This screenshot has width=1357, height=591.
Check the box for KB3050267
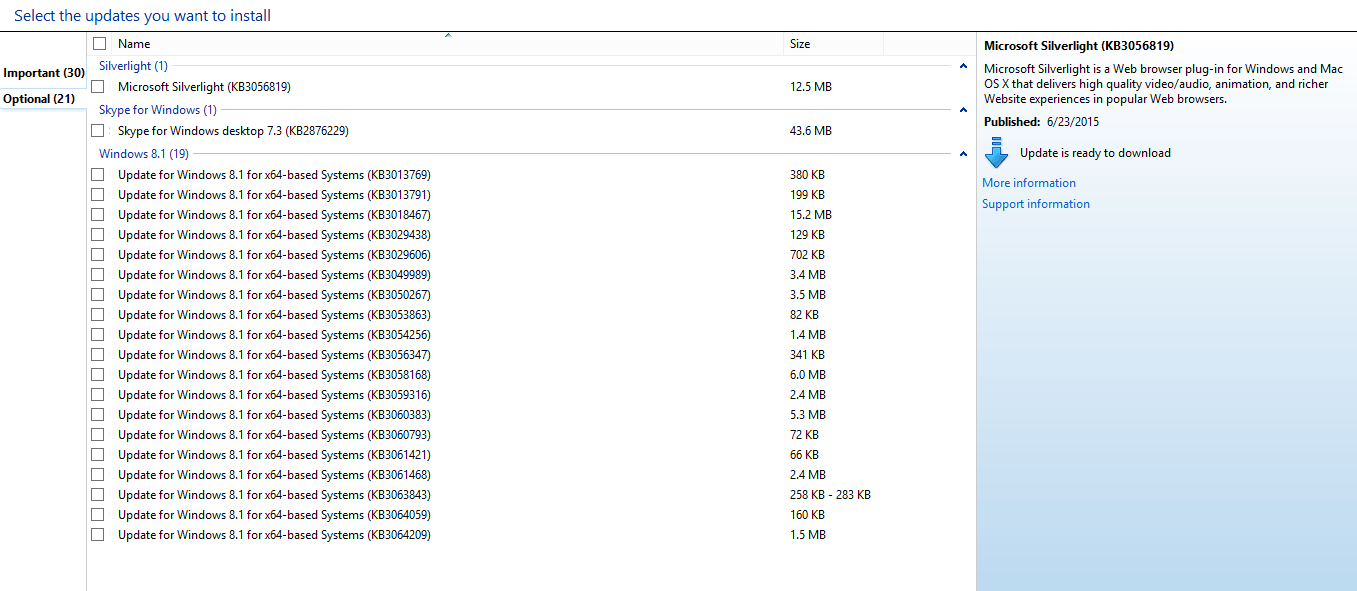[x=97, y=295]
